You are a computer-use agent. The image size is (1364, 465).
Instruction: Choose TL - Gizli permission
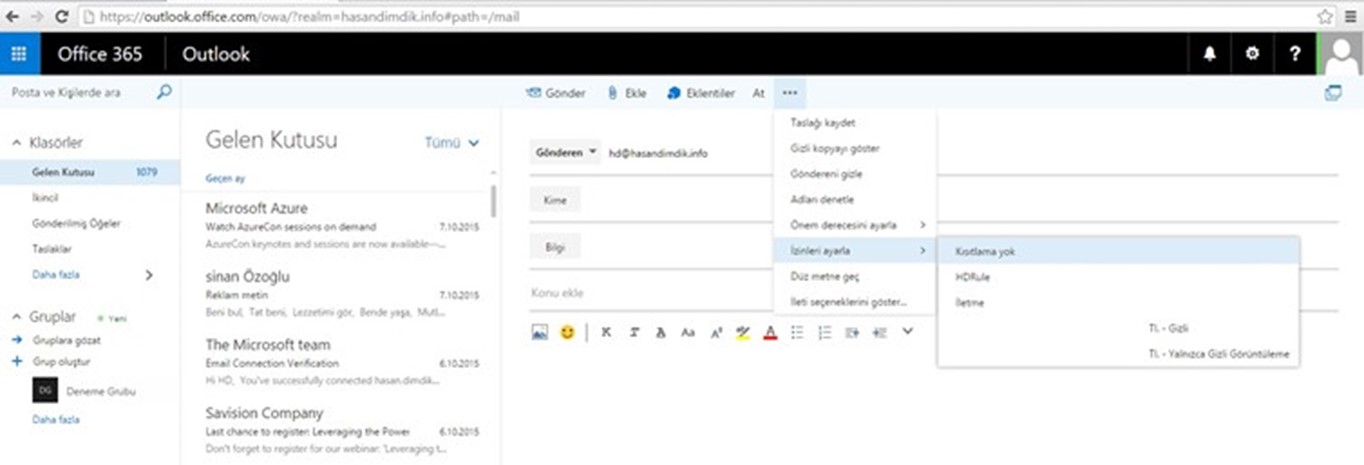(x=1118, y=328)
